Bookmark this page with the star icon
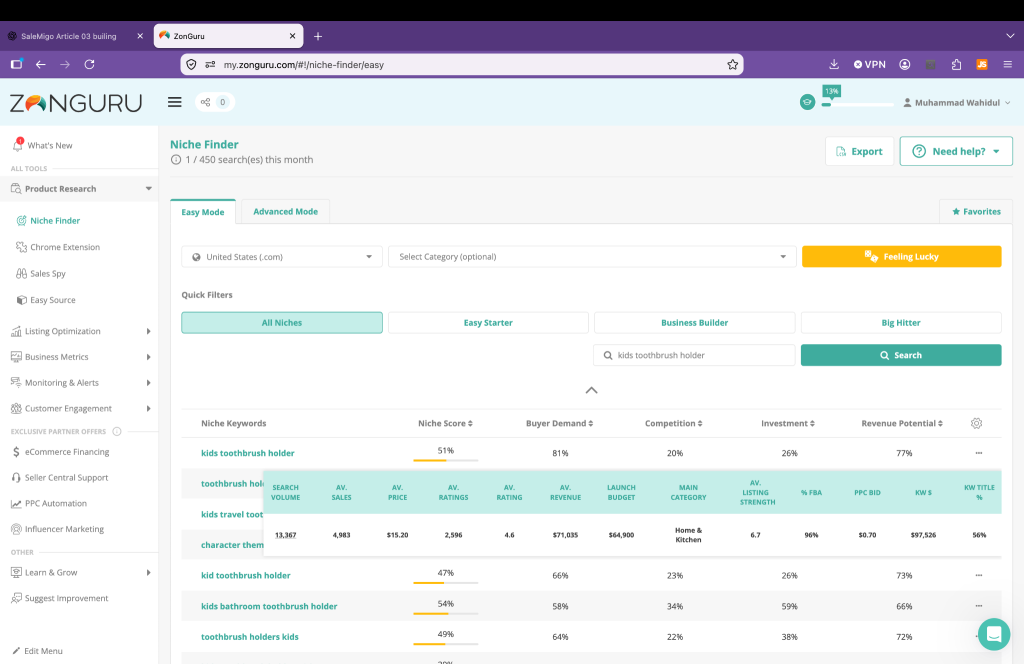 pos(732,65)
